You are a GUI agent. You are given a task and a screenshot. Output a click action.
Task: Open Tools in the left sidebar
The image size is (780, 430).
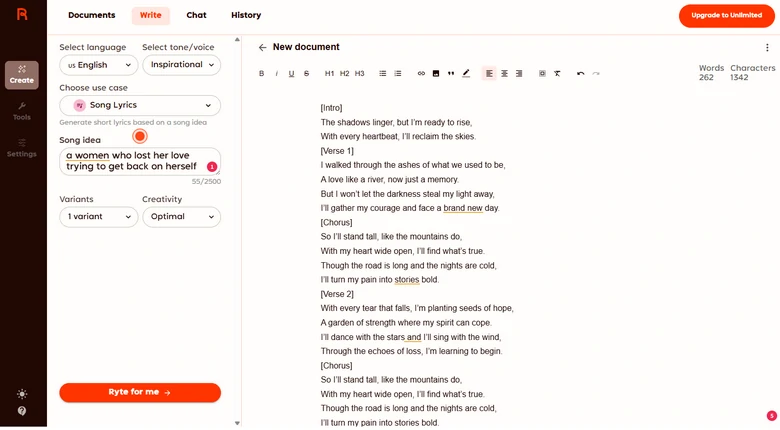[22, 111]
